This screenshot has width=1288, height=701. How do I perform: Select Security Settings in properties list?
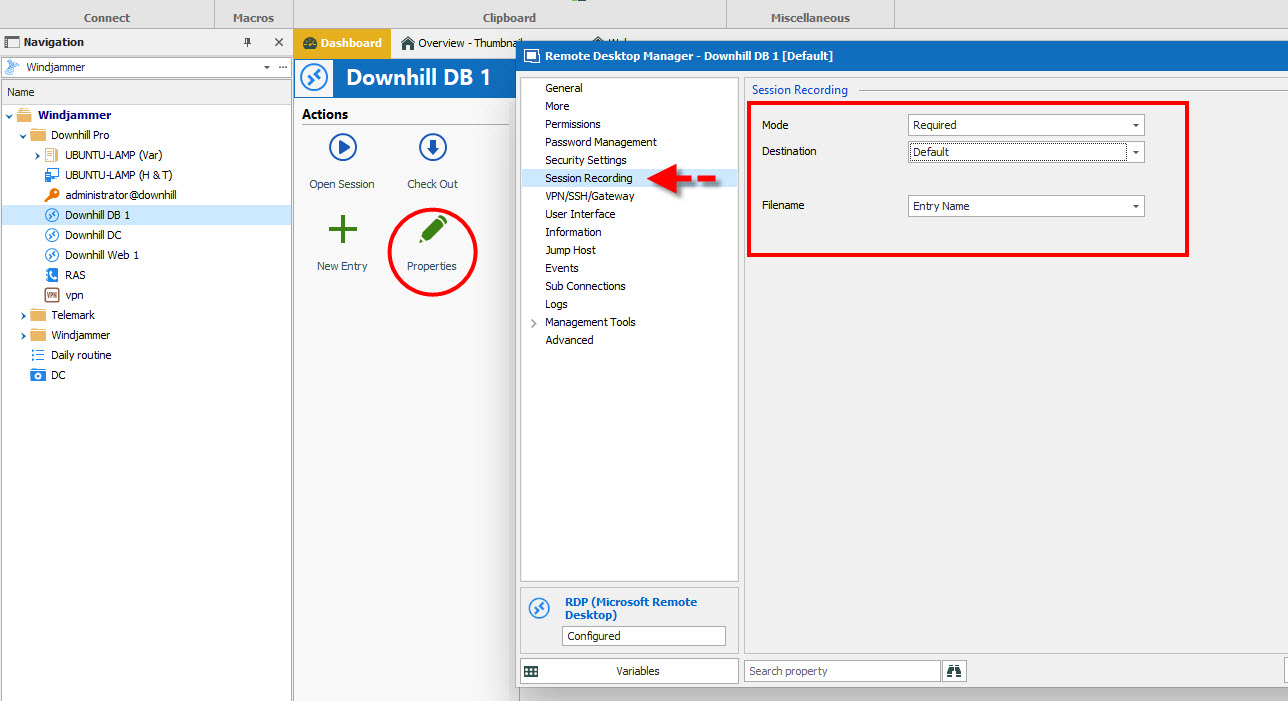tap(585, 160)
